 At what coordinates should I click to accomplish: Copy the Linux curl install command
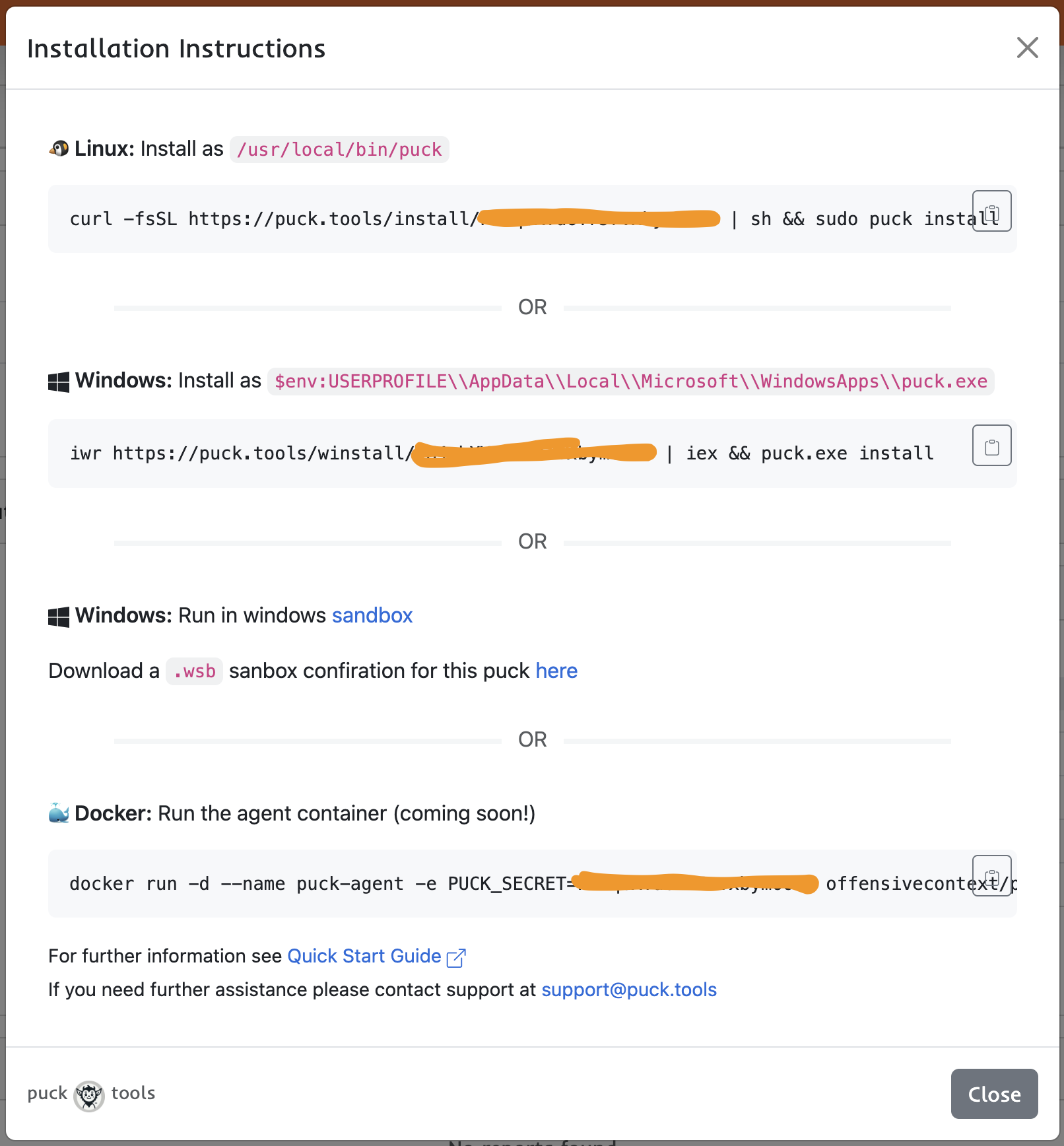(991, 211)
